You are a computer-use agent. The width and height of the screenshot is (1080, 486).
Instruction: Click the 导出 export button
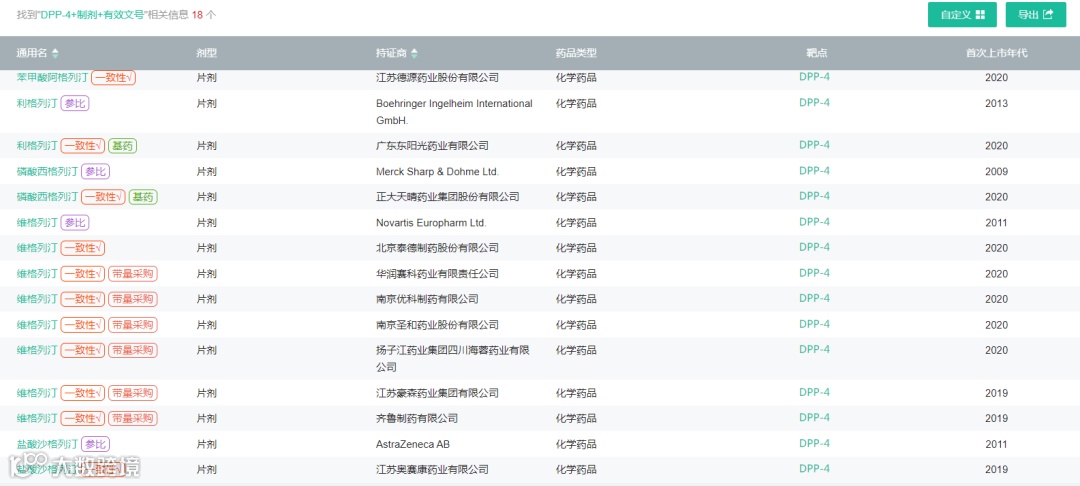click(x=1036, y=14)
